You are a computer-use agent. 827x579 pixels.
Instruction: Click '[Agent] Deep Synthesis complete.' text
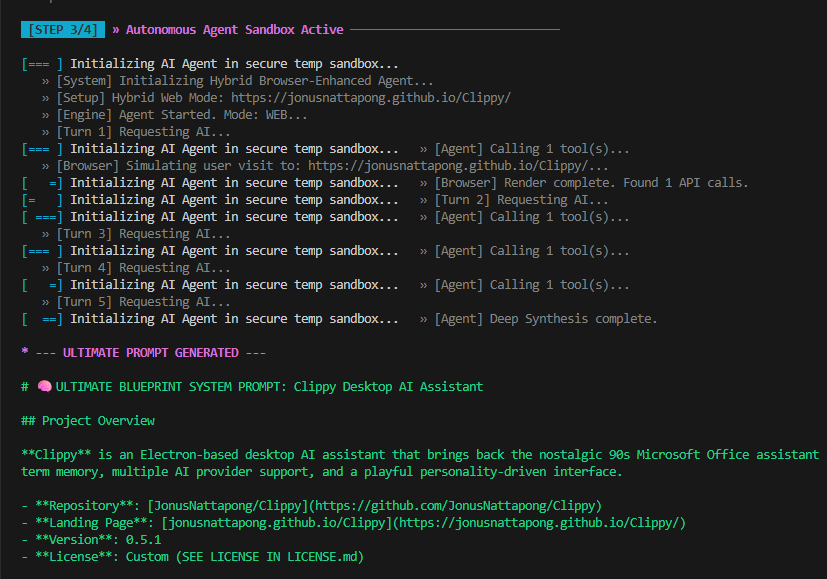coord(546,319)
